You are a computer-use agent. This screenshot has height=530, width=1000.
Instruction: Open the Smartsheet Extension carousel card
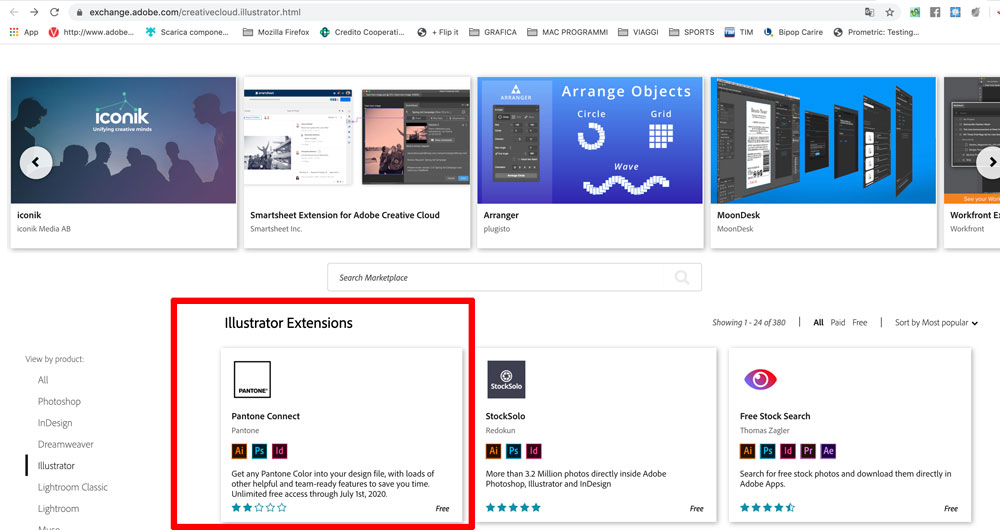tap(357, 163)
